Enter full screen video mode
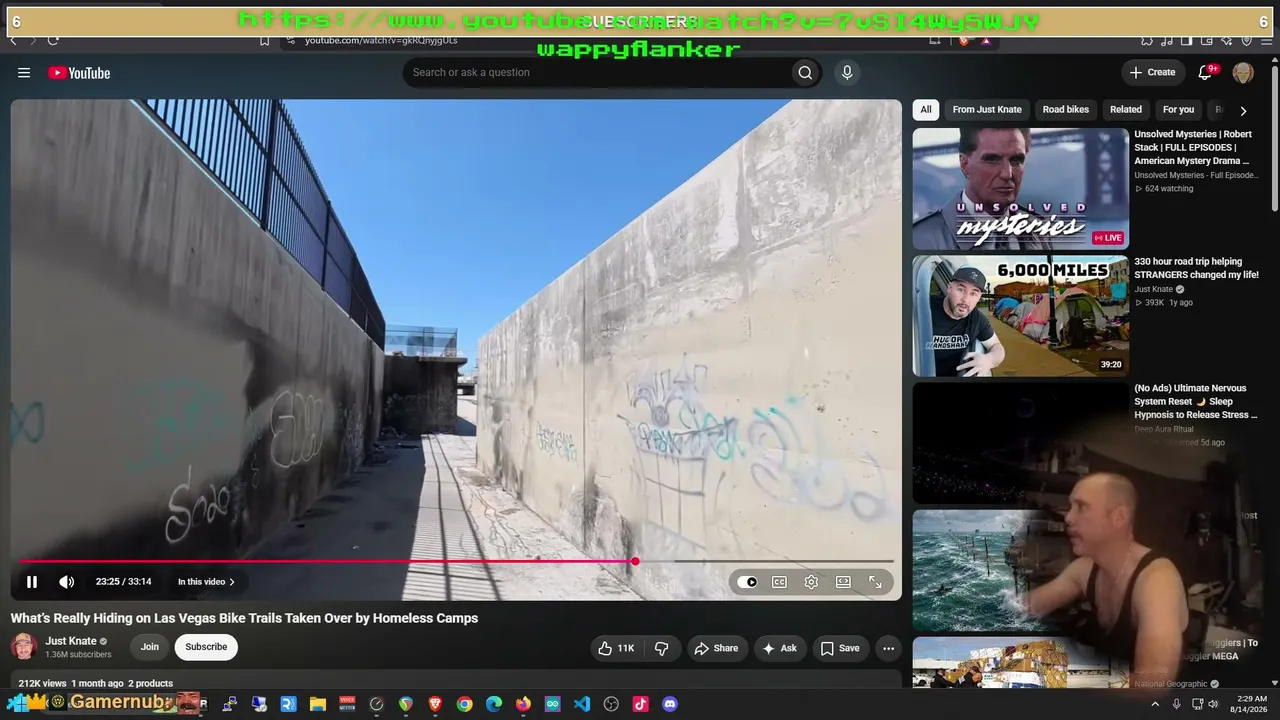 point(875,582)
